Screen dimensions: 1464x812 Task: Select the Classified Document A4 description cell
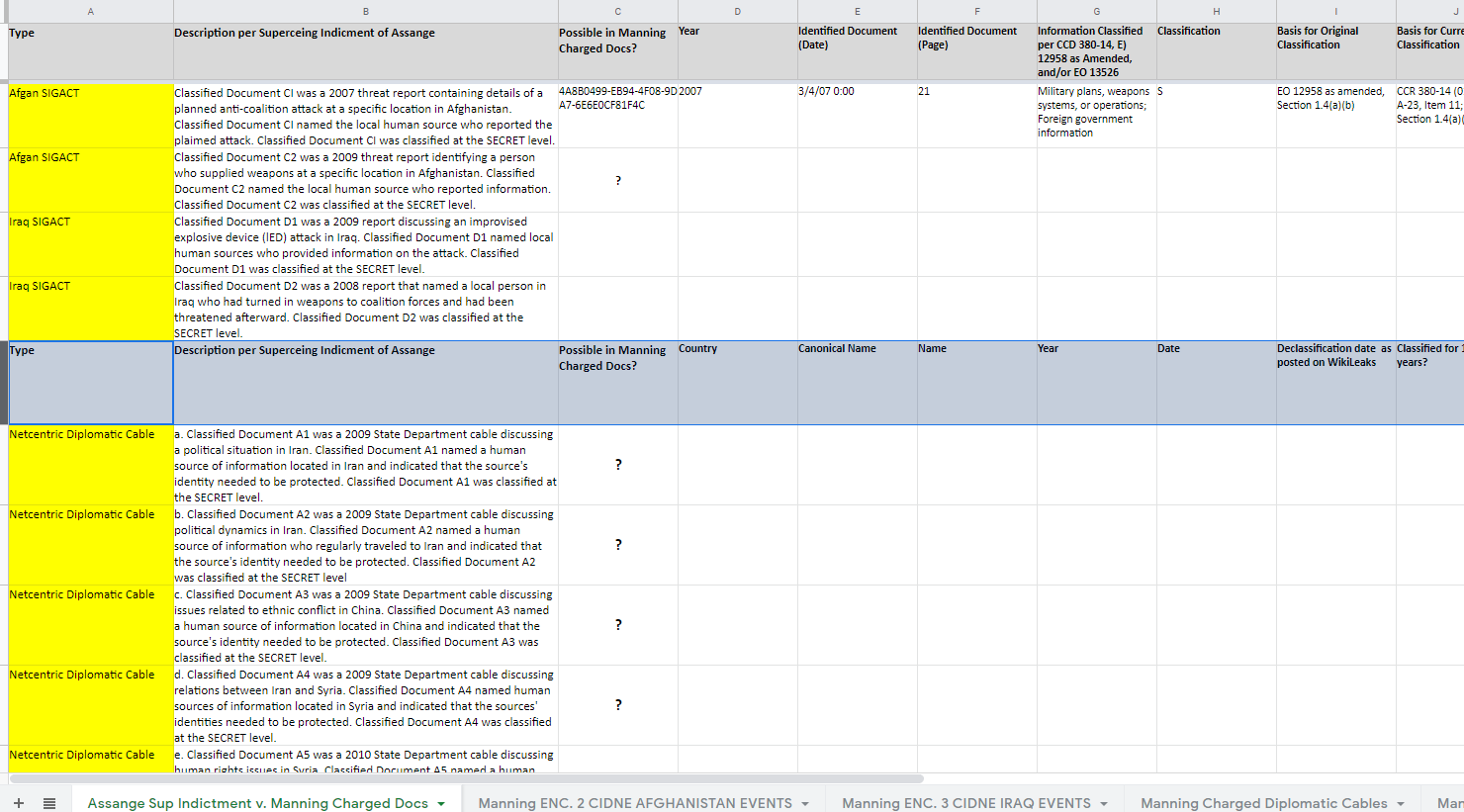(x=366, y=705)
